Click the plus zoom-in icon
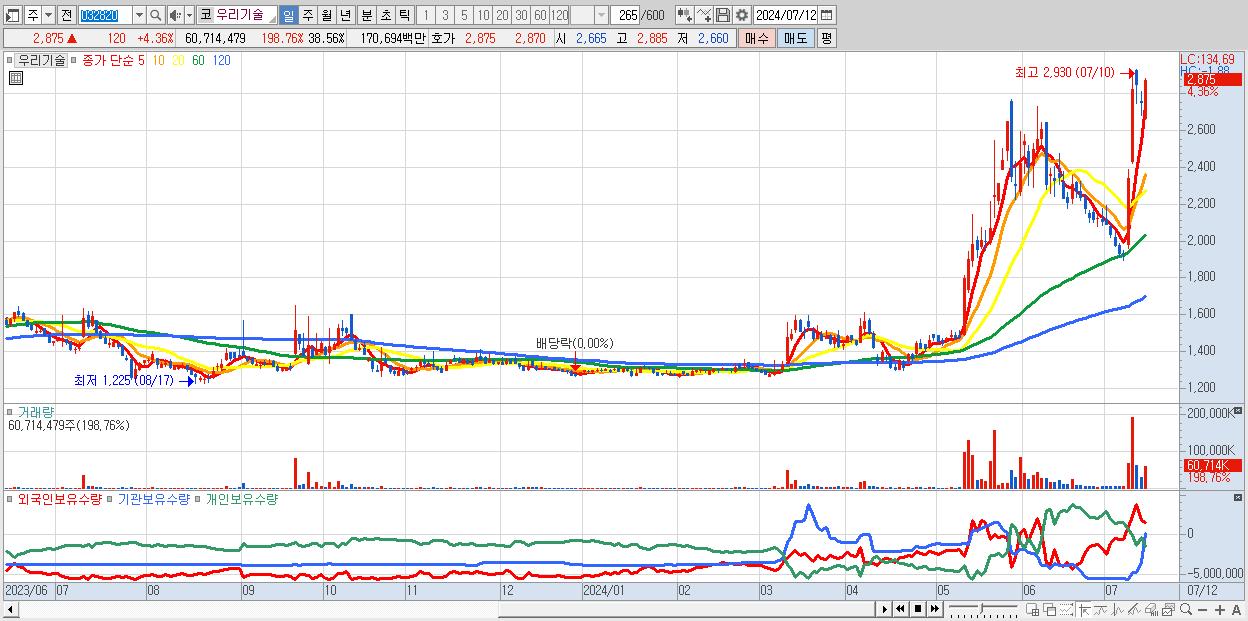Viewport: 1248px width, 621px height. pyautogui.click(x=1220, y=610)
